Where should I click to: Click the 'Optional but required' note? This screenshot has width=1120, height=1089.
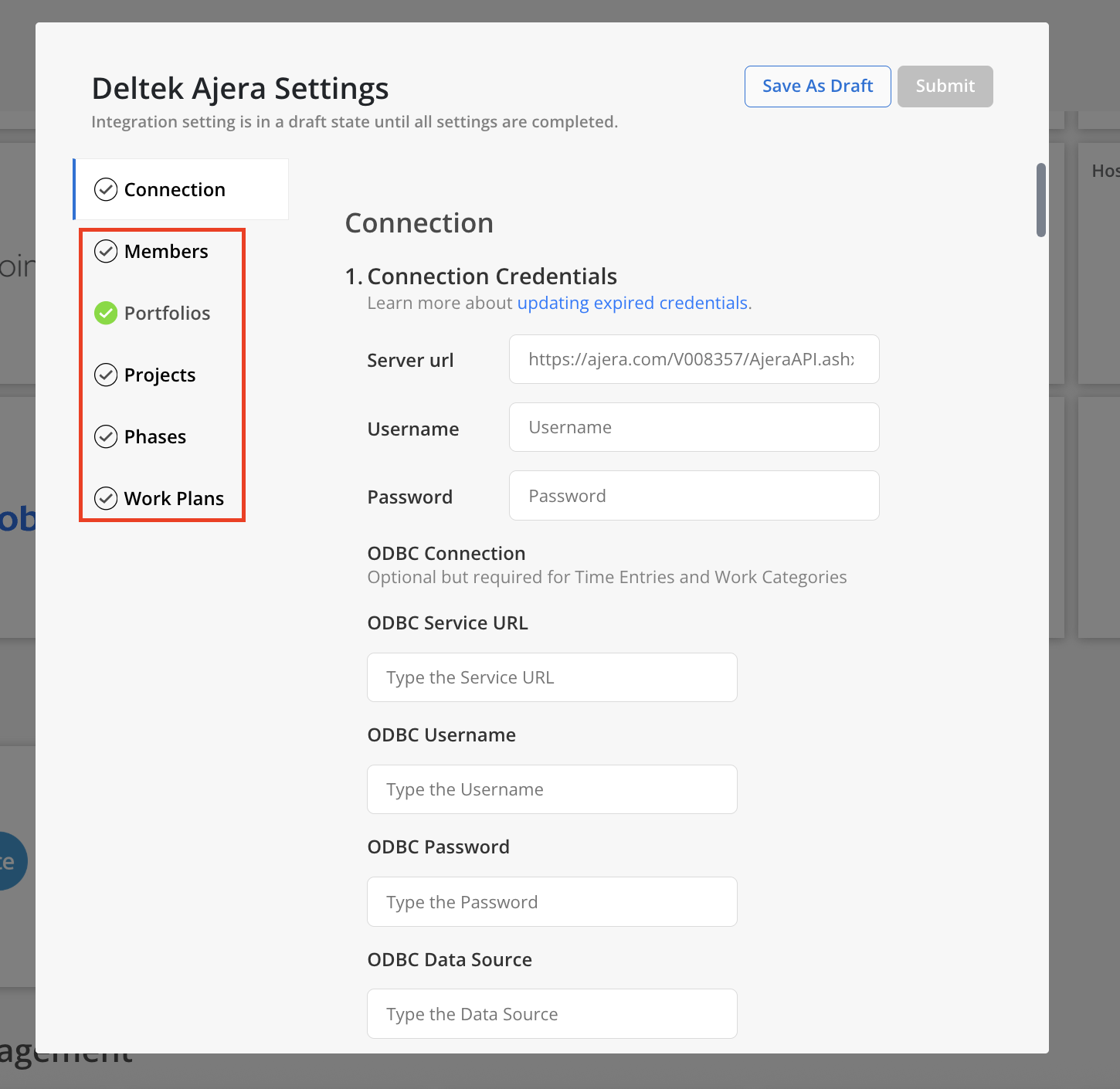click(x=607, y=578)
